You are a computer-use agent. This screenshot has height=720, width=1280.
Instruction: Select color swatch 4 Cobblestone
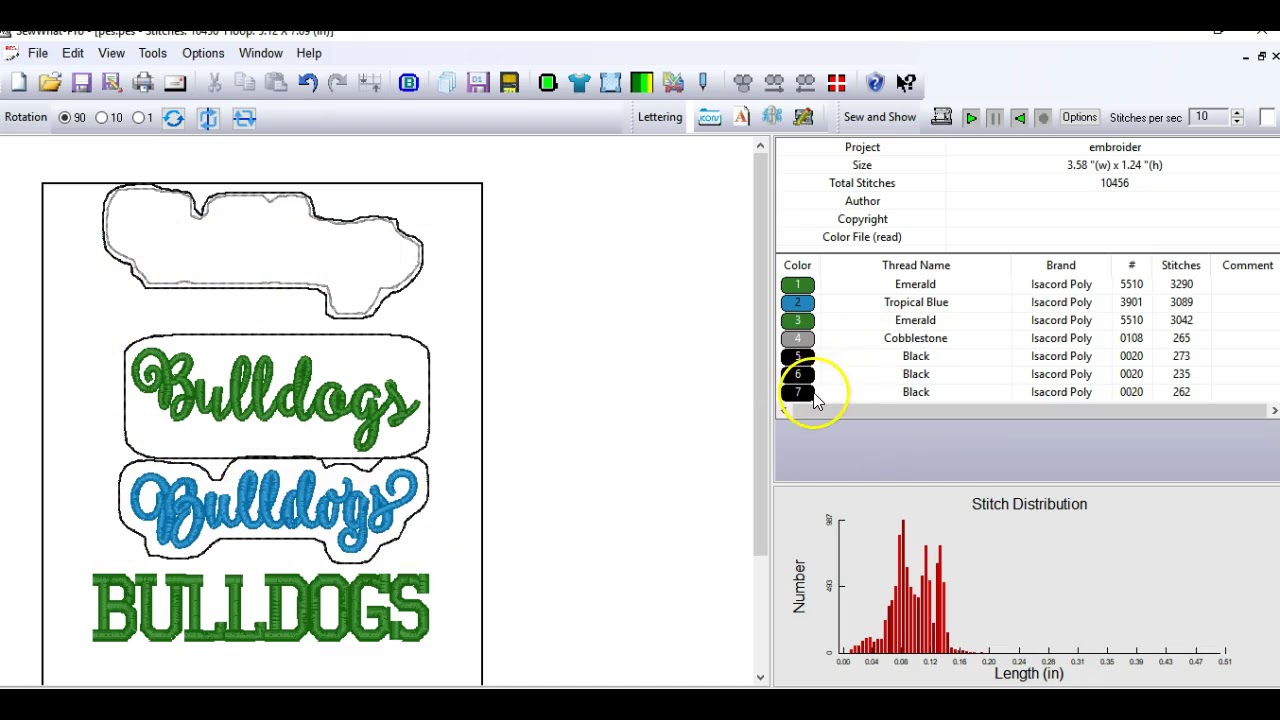click(x=798, y=338)
